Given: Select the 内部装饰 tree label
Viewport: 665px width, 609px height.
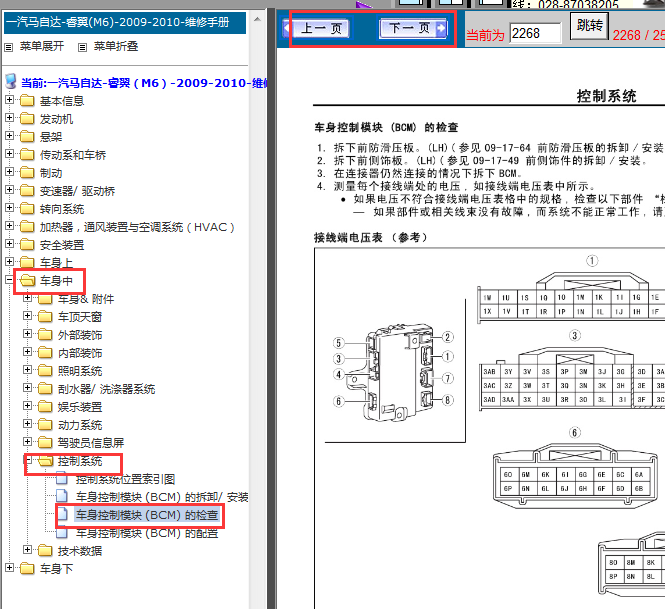Looking at the screenshot, I should [x=80, y=353].
